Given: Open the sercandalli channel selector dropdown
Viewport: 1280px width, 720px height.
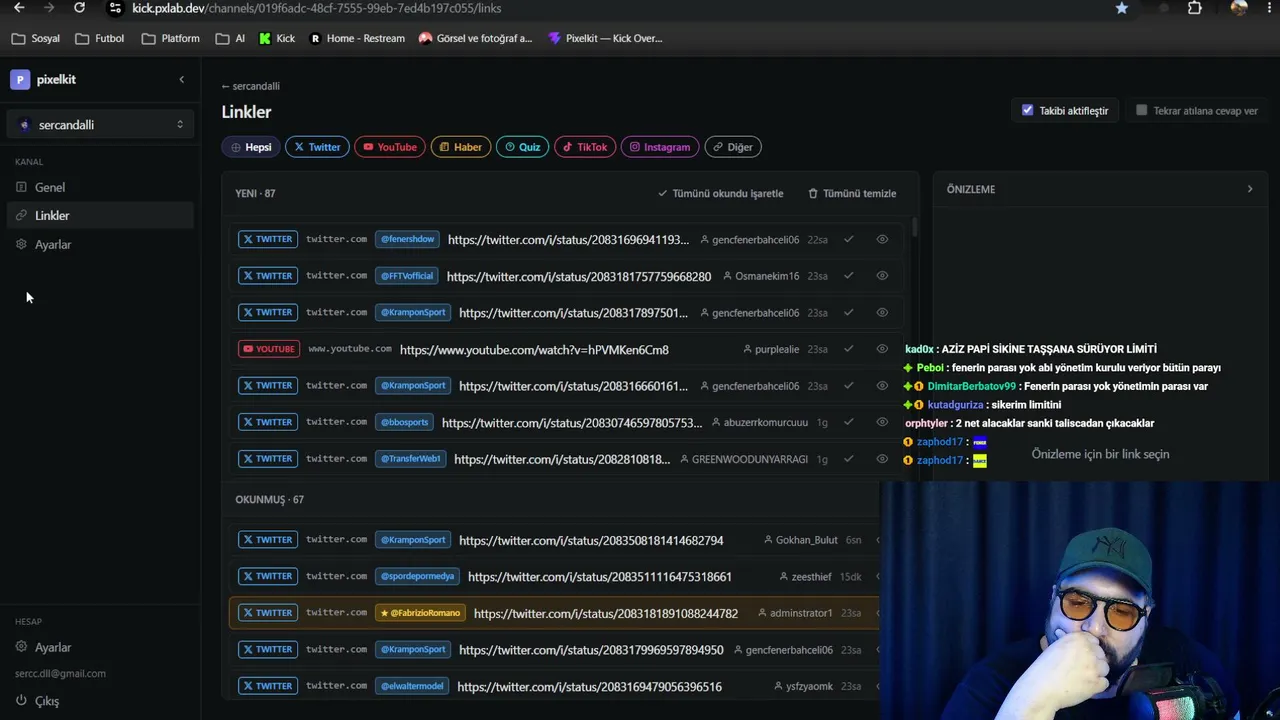Looking at the screenshot, I should pyautogui.click(x=100, y=125).
